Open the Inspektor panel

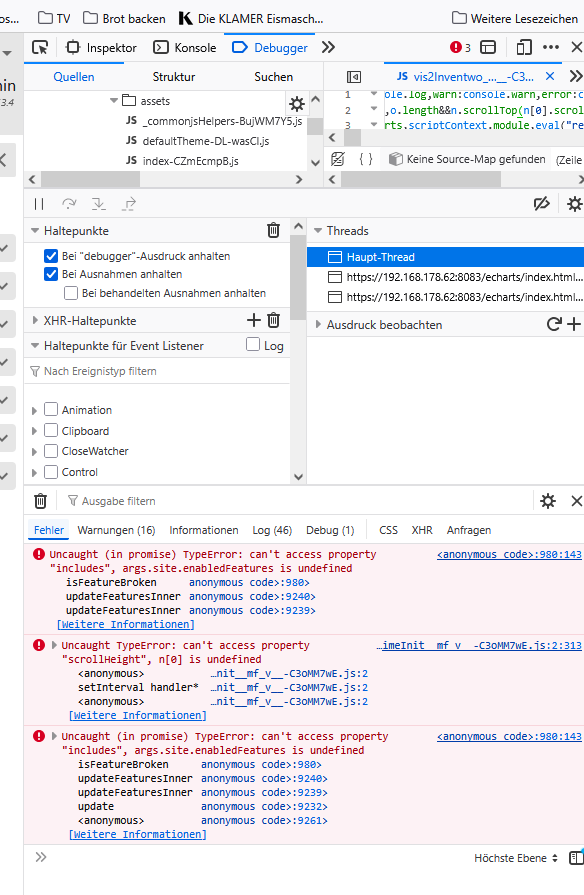point(102,48)
